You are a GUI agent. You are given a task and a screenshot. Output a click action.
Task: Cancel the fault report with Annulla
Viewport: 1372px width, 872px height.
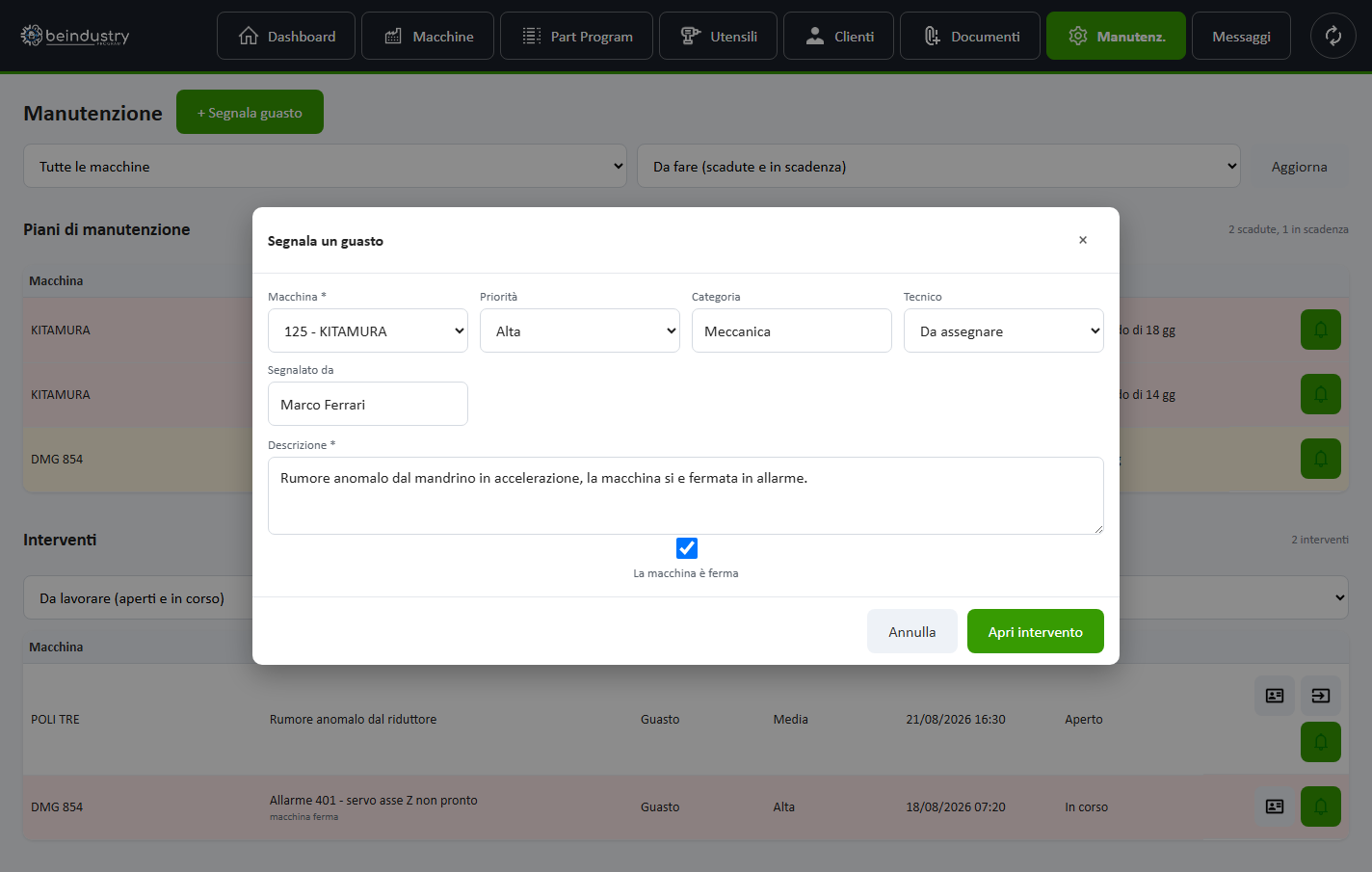coord(912,631)
